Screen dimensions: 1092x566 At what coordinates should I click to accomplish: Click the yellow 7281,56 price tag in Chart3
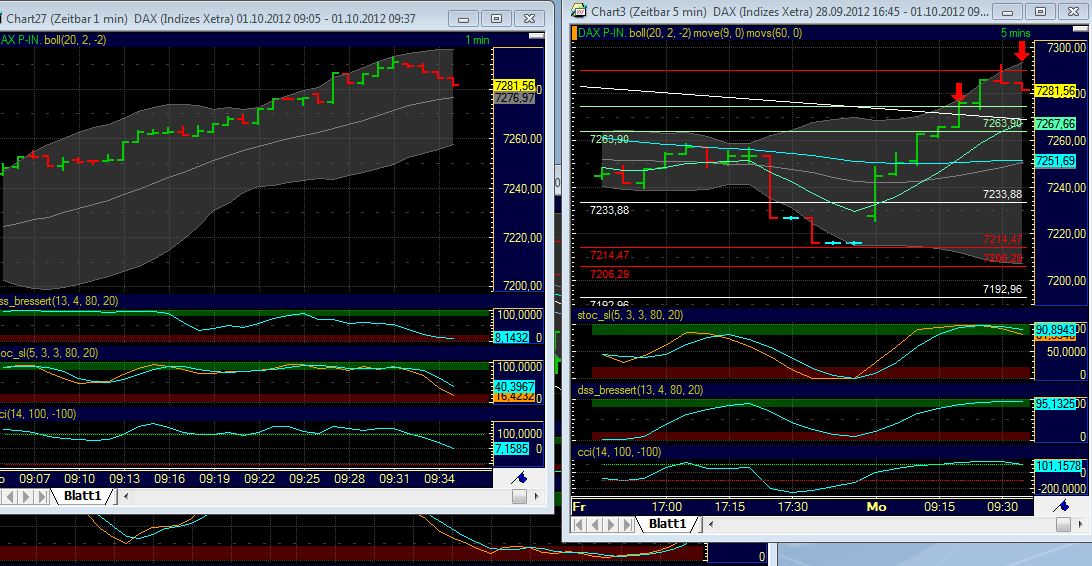1056,91
